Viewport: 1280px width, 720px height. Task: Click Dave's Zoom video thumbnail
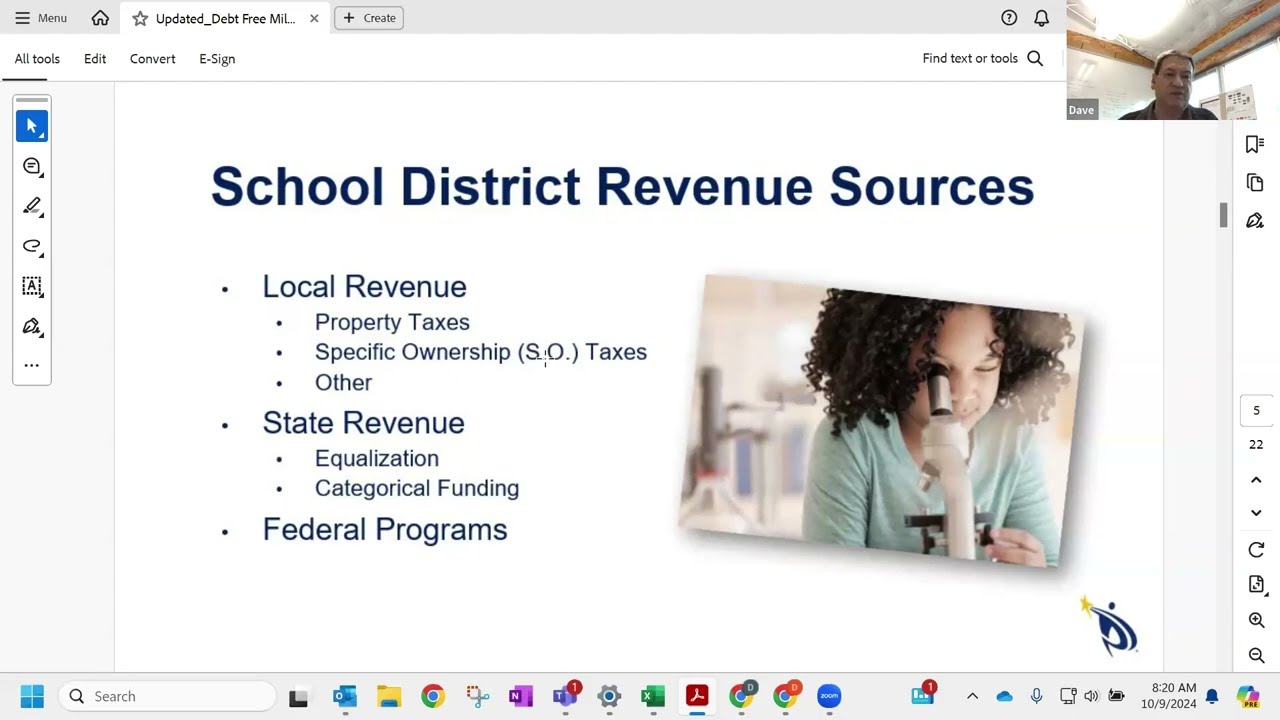1173,60
